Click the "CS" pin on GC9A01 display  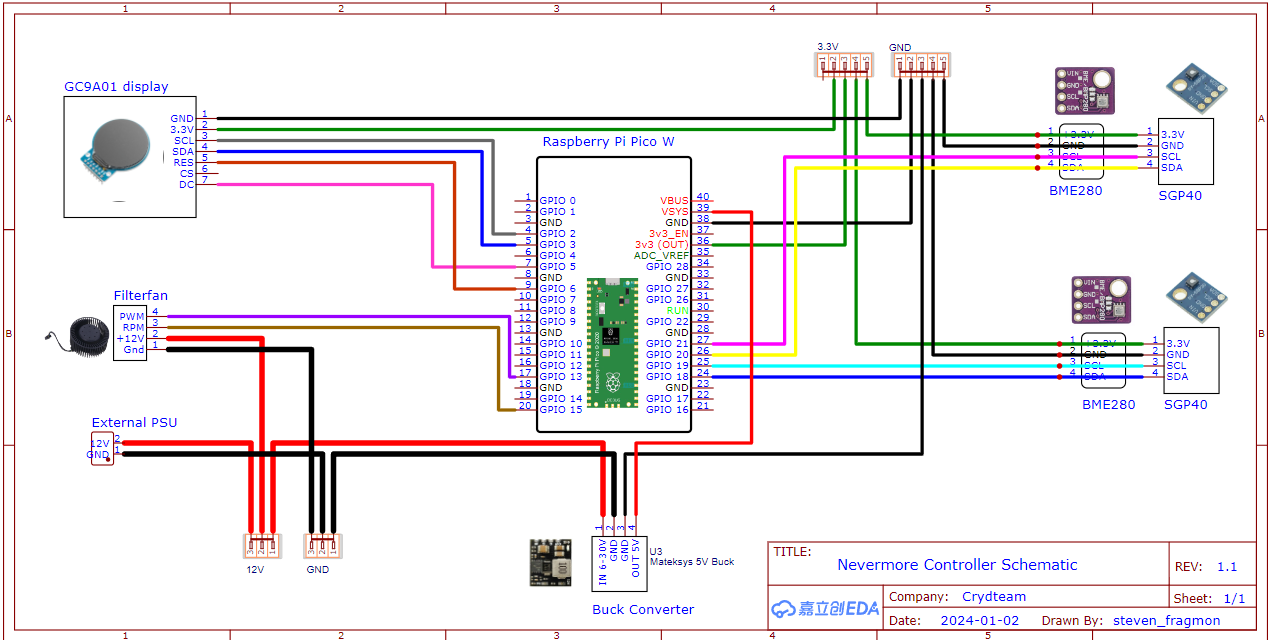187,173
